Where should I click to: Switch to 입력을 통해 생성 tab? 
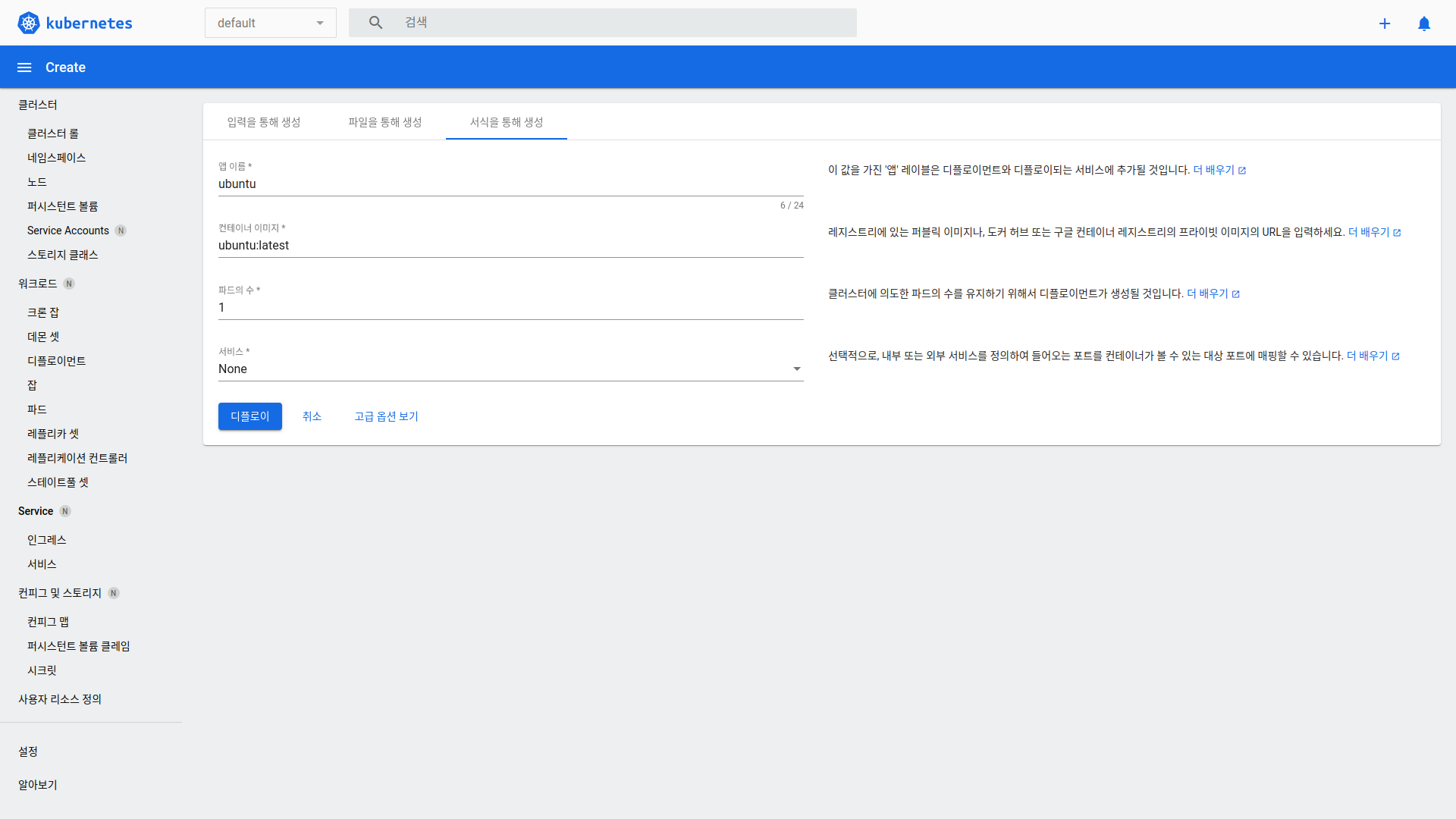coord(264,122)
